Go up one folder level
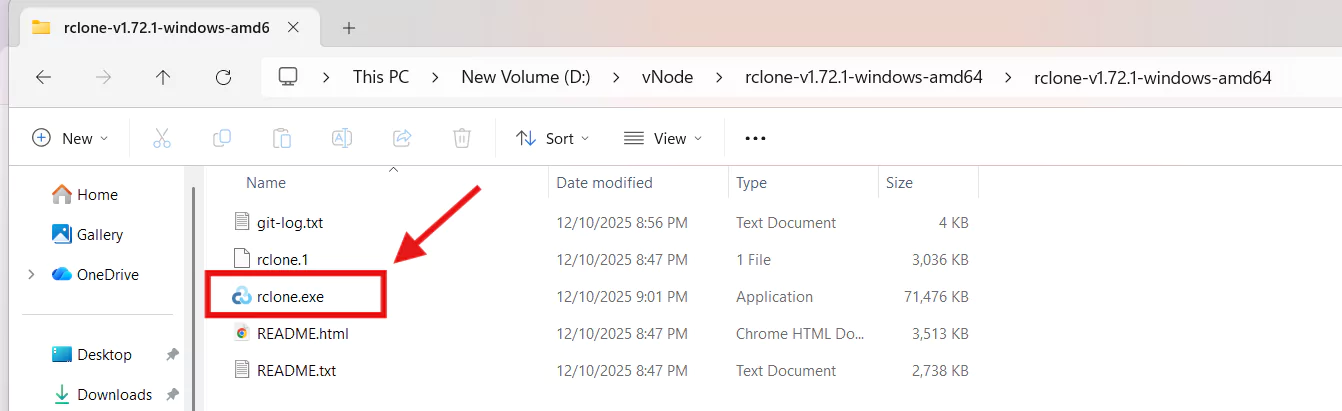1342x411 pixels. [x=163, y=77]
